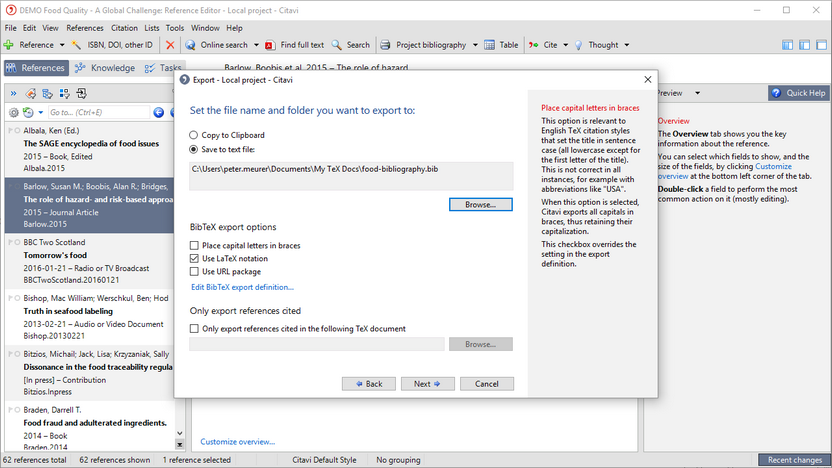Click the Quick Help question mark icon
Screen dimensions: 832x468
776,93
